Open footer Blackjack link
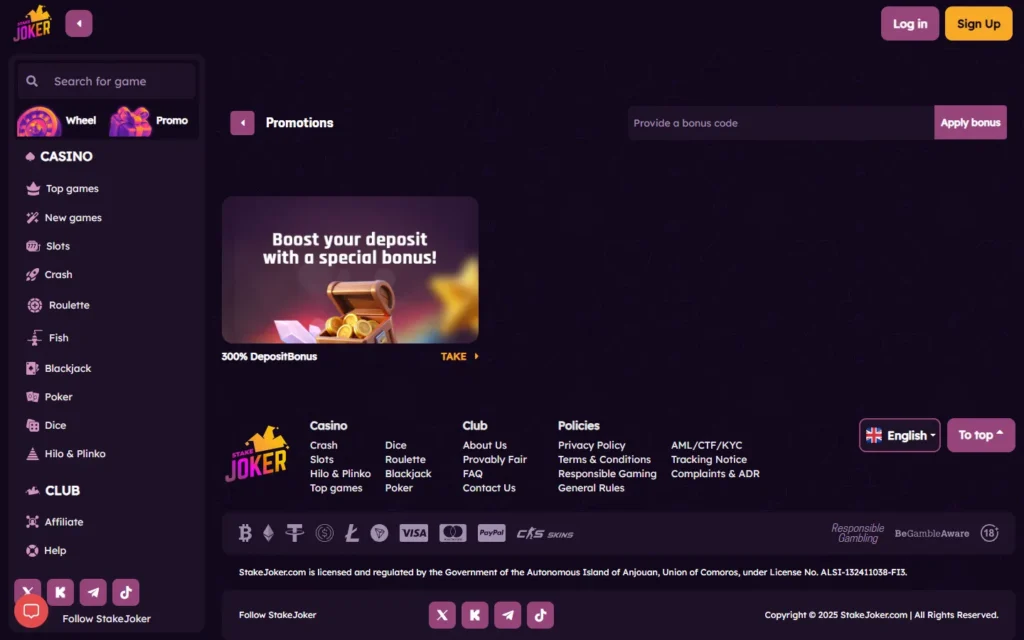Image resolution: width=1024 pixels, height=640 pixels. [x=408, y=474]
